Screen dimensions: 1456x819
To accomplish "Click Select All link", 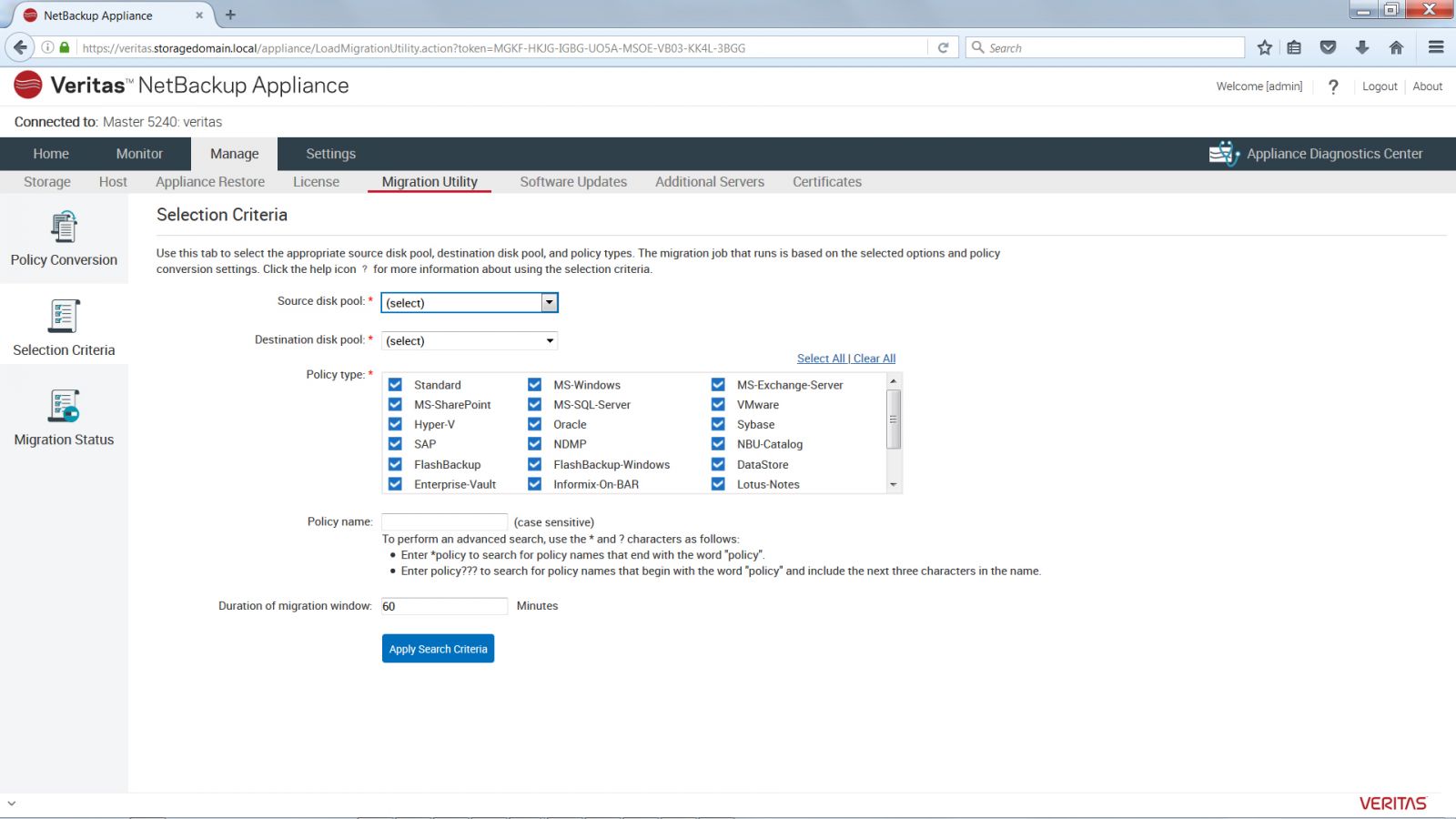I will point(821,359).
